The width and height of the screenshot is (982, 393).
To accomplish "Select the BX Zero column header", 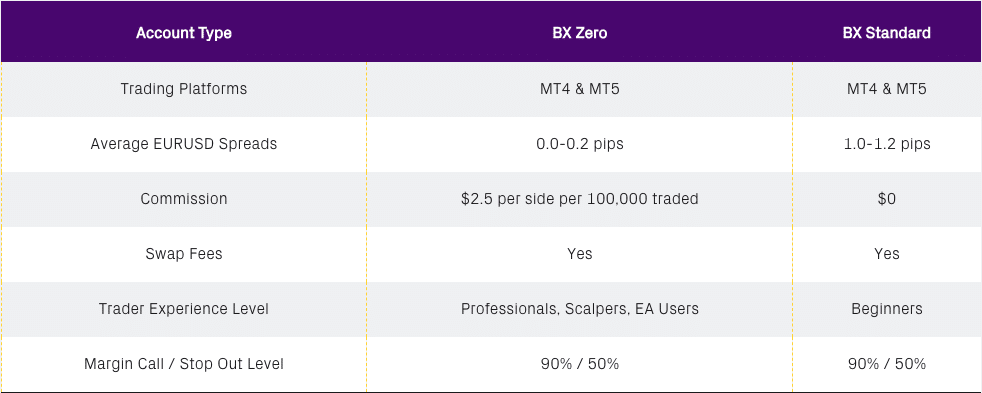I will pos(579,33).
